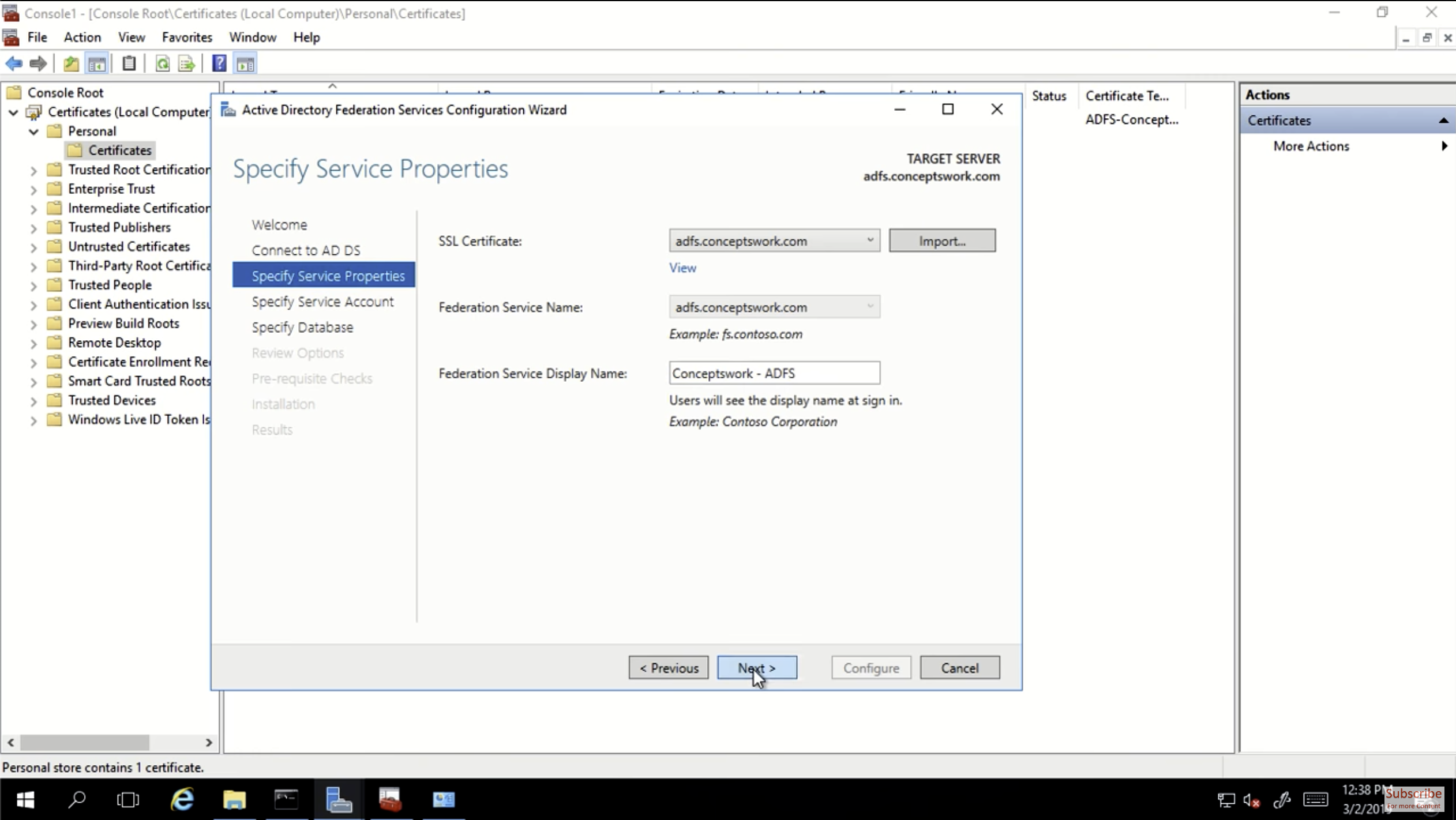Viewport: 1456px width, 820px height.
Task: Expand the Trusted People tree node
Action: [33, 284]
